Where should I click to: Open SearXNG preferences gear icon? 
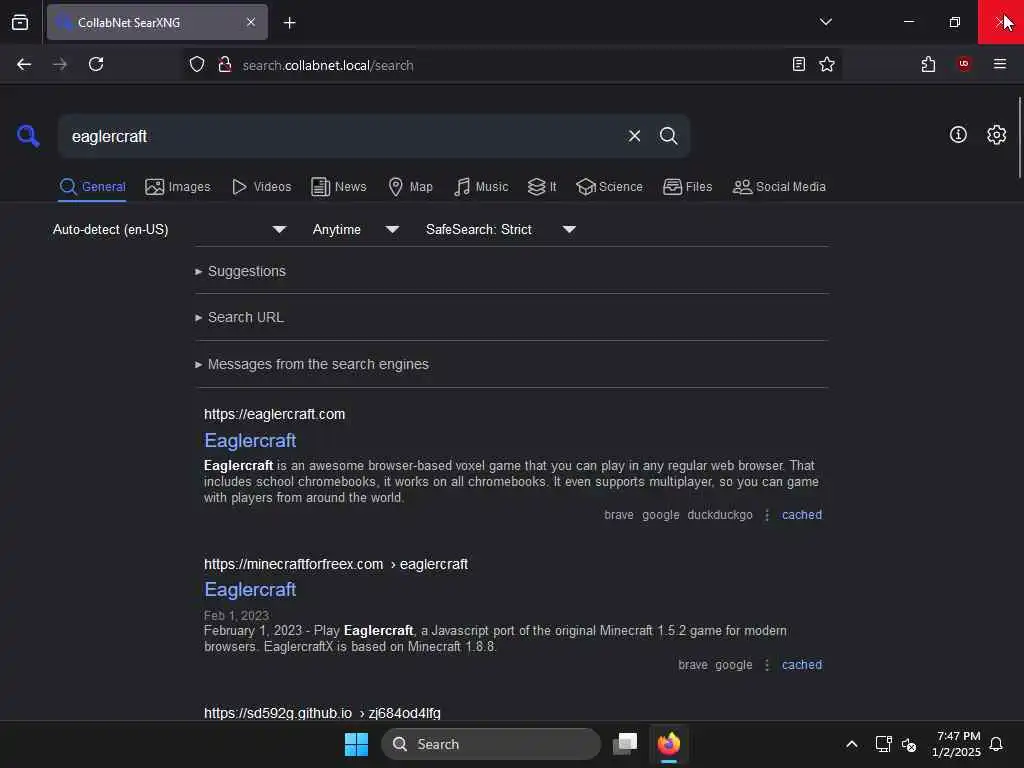(x=996, y=135)
